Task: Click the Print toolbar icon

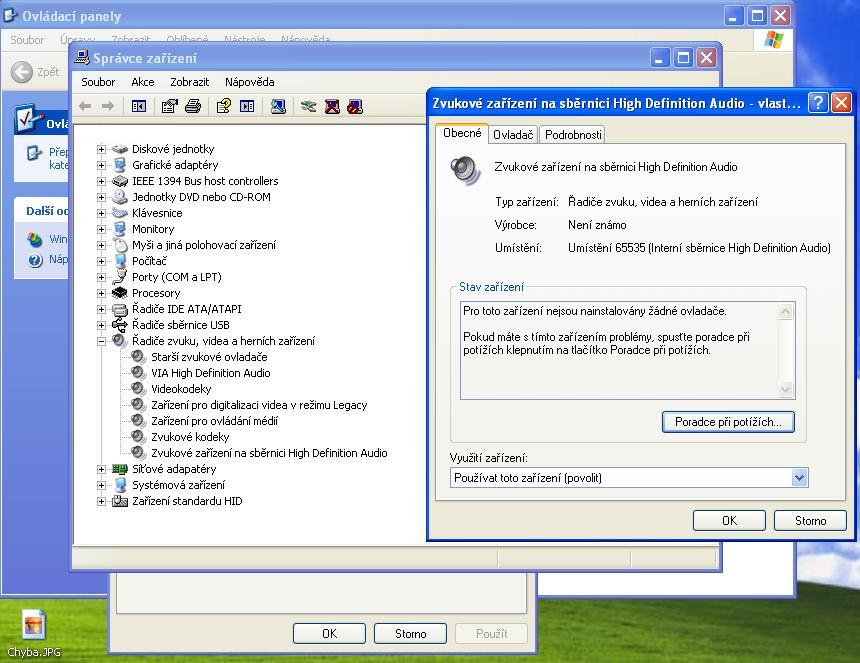Action: [193, 106]
